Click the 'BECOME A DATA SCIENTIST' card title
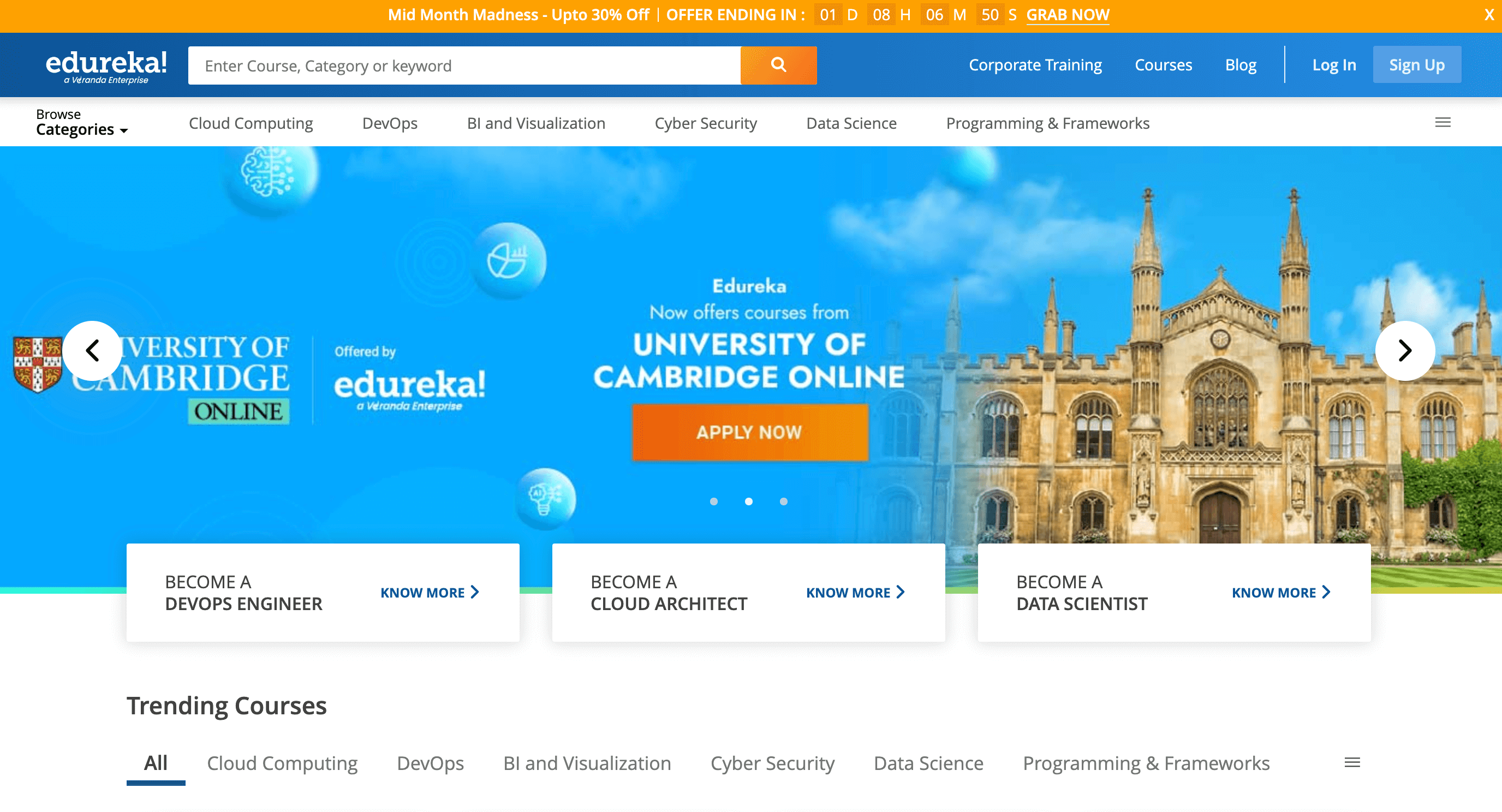1502x812 pixels. tap(1082, 593)
